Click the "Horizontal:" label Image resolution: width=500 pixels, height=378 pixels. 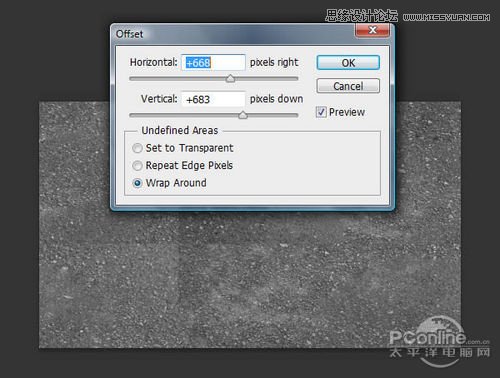click(154, 62)
